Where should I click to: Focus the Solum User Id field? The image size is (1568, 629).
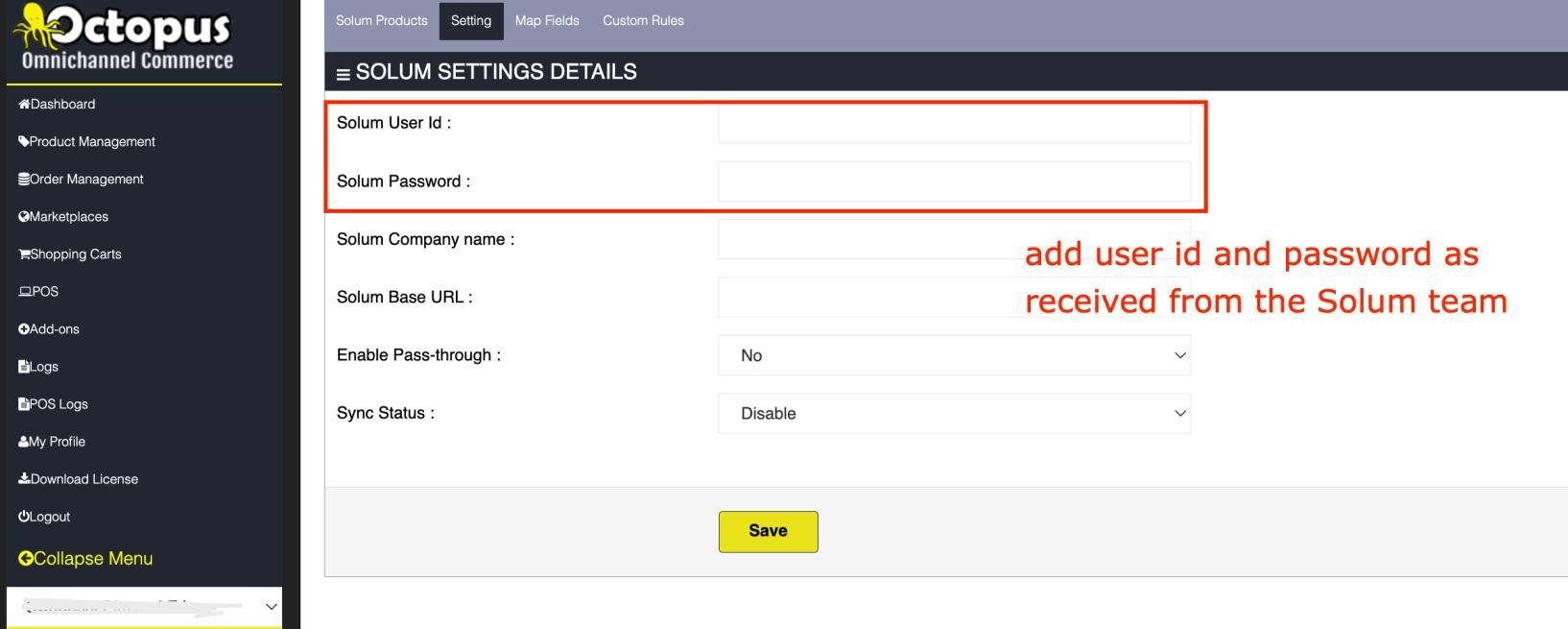tap(954, 123)
